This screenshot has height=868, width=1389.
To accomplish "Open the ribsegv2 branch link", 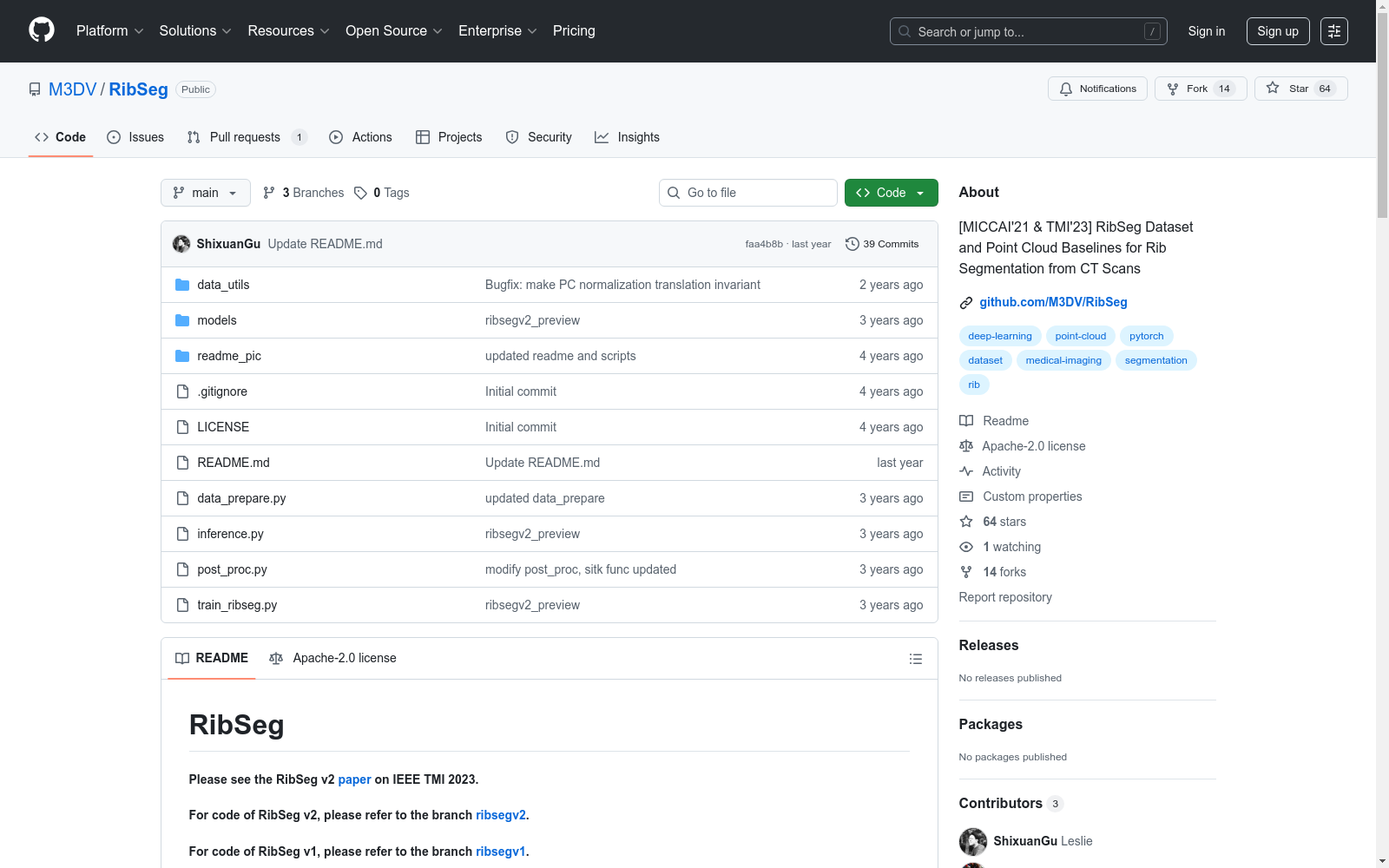I will tap(501, 815).
